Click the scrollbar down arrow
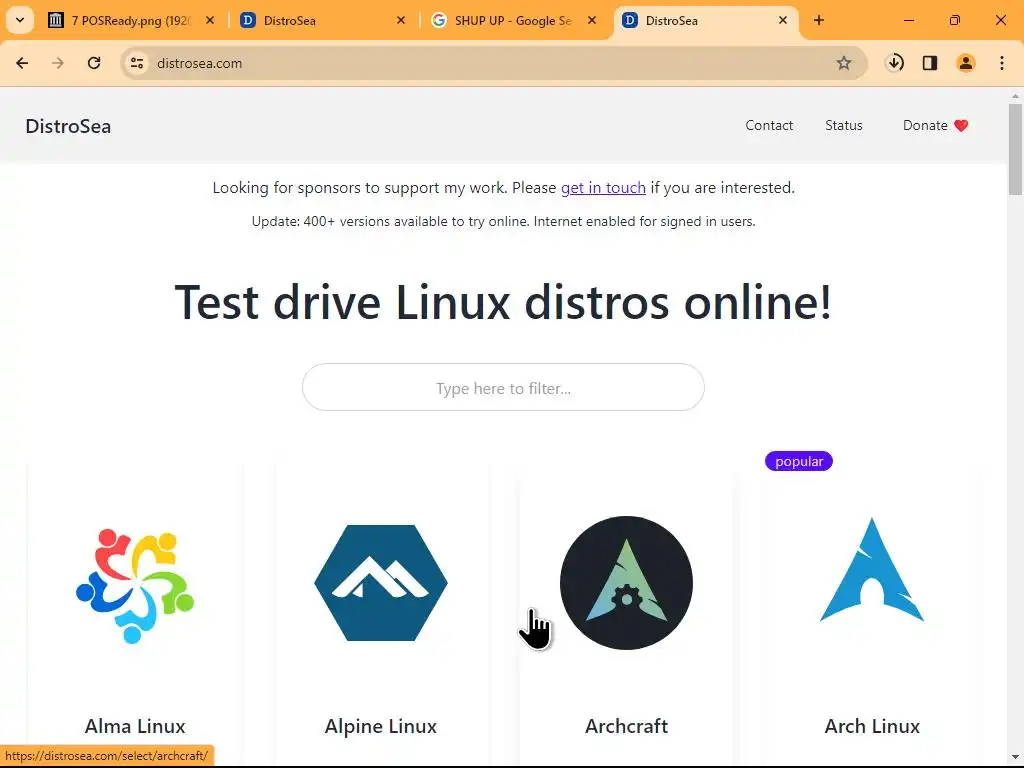1024x768 pixels. point(1015,758)
